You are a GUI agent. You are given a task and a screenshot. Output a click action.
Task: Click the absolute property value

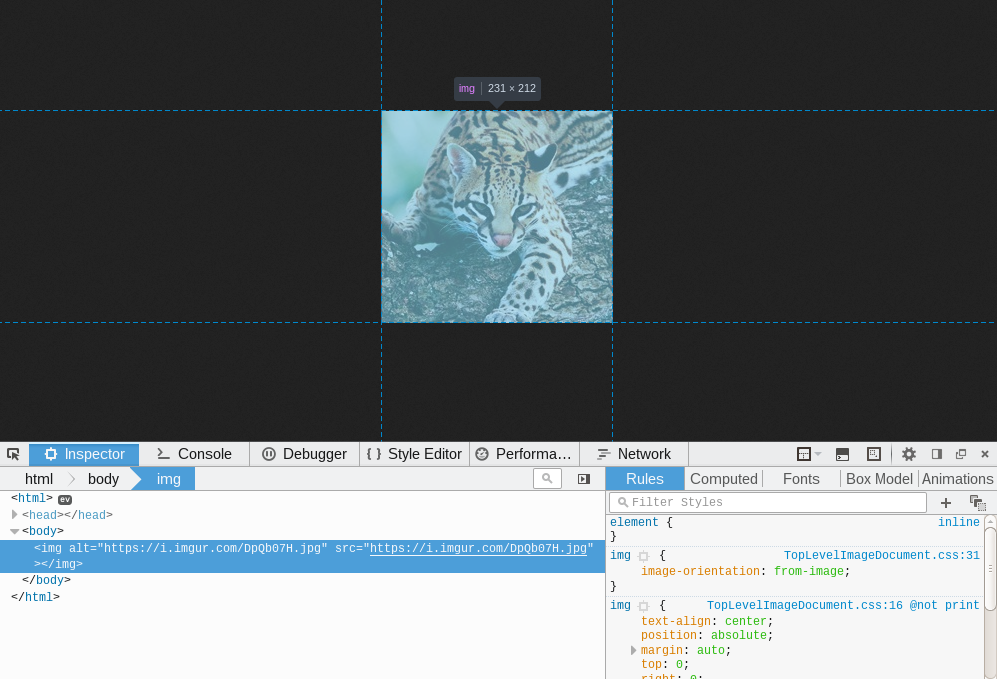[x=738, y=635]
